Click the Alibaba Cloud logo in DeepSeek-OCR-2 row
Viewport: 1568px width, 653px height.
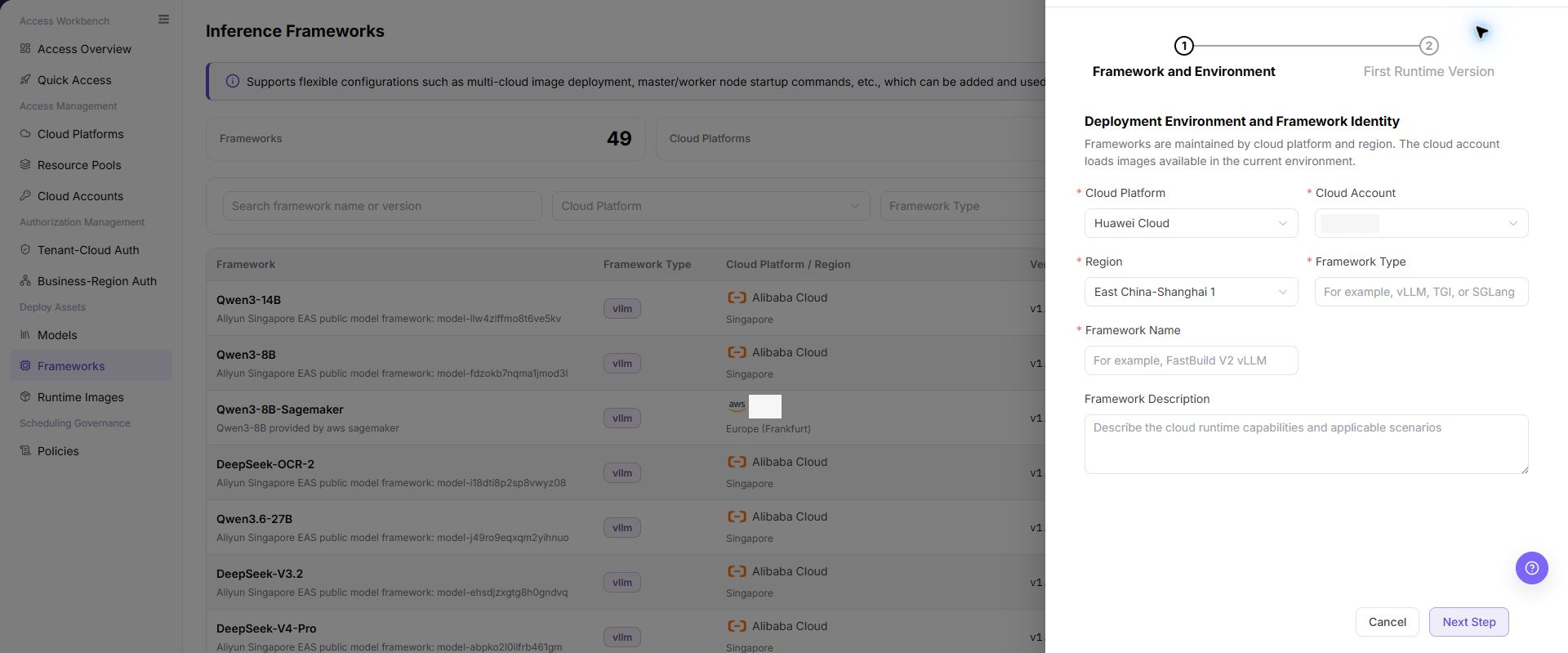pyautogui.click(x=737, y=462)
